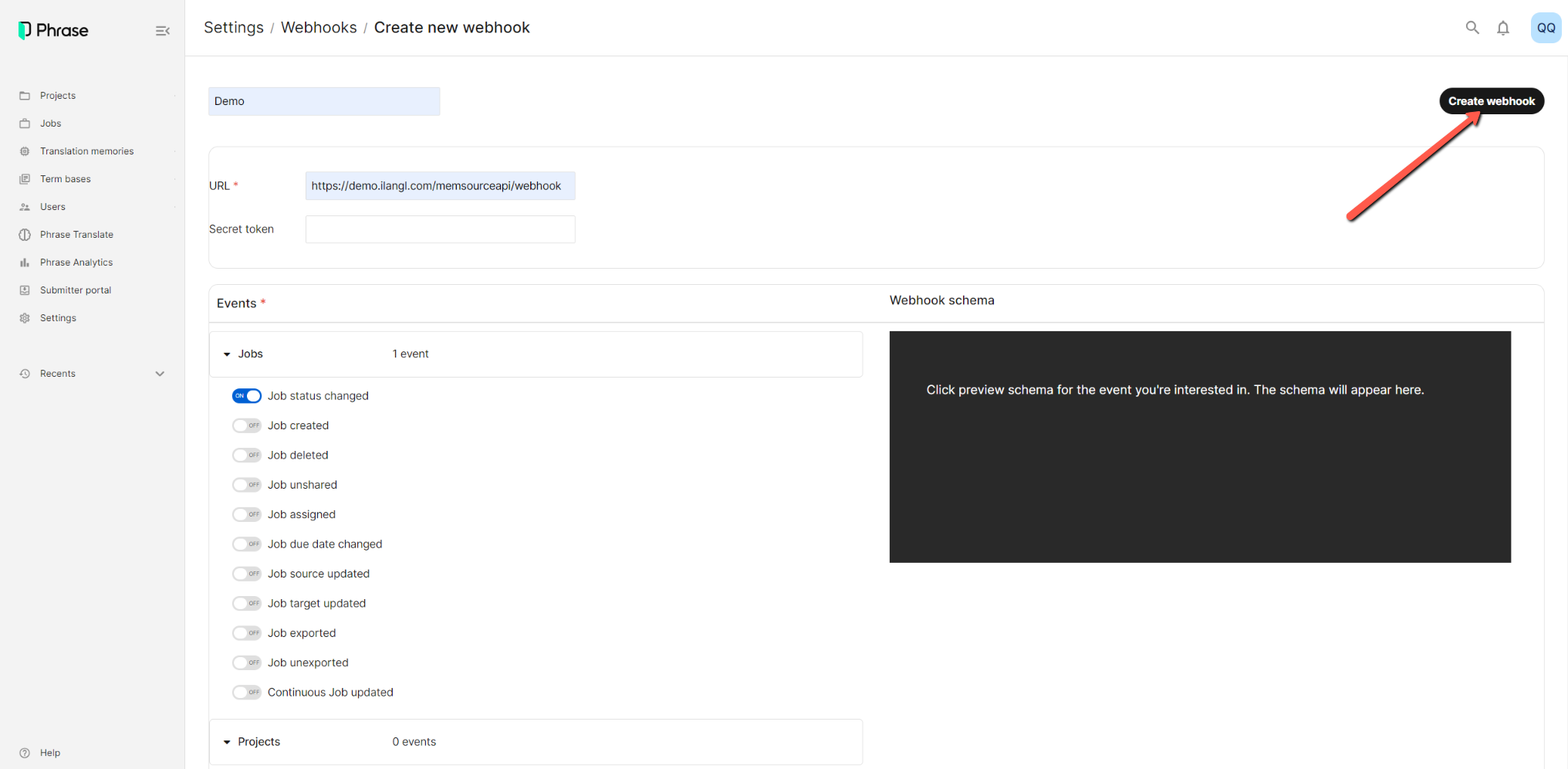Focus the URL input field
This screenshot has height=769, width=1568.
point(440,186)
